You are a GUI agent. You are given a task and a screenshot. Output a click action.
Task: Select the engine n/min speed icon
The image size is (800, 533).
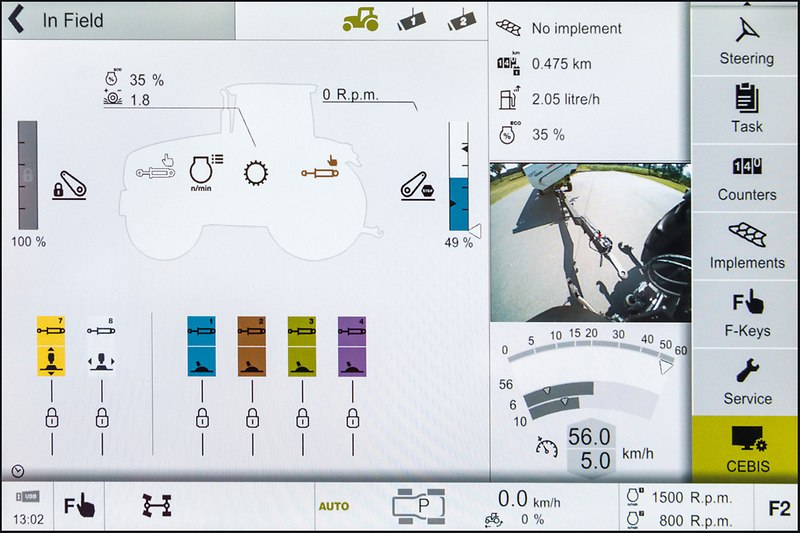[203, 173]
